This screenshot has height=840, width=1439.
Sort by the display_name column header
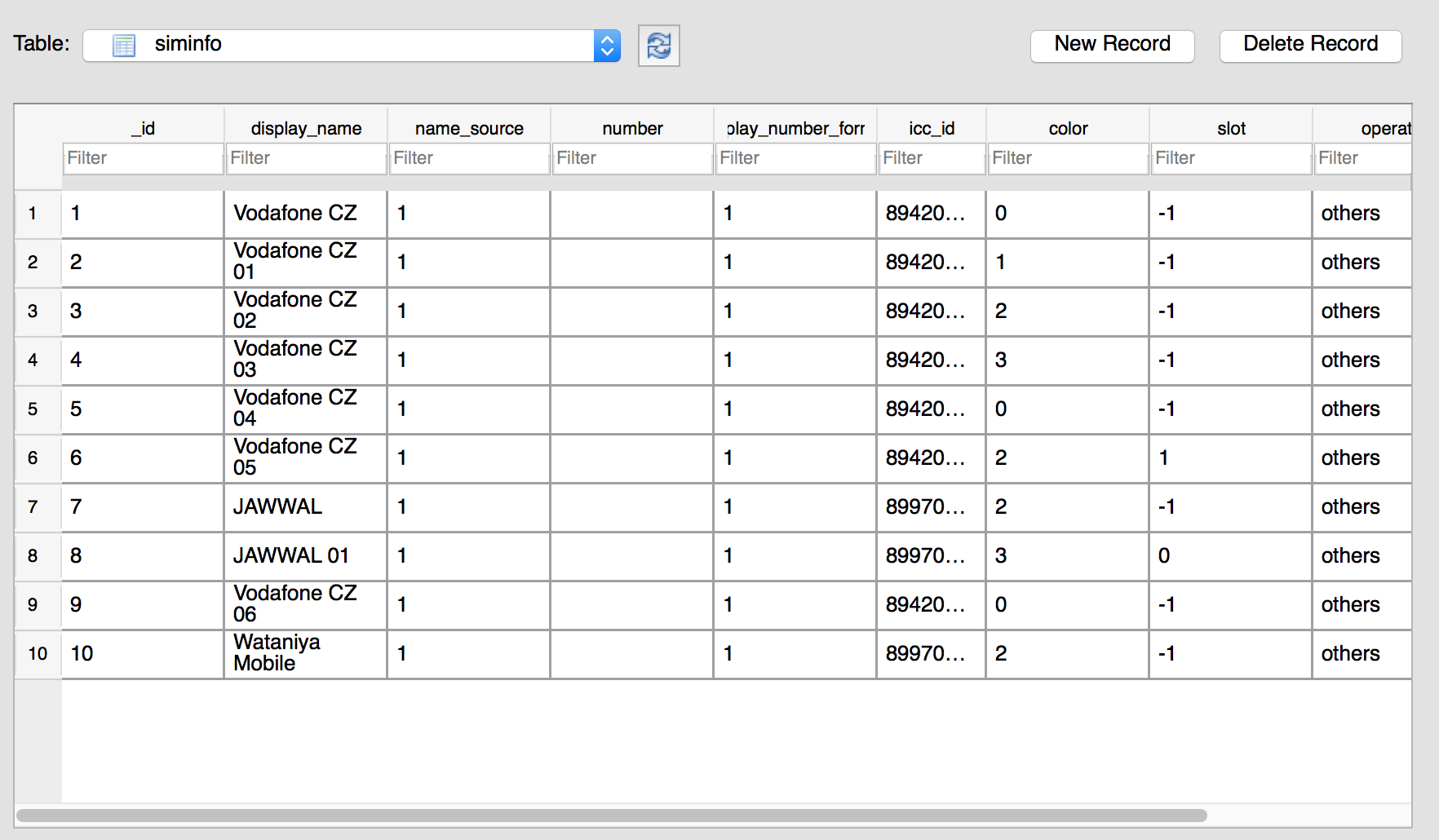click(306, 128)
